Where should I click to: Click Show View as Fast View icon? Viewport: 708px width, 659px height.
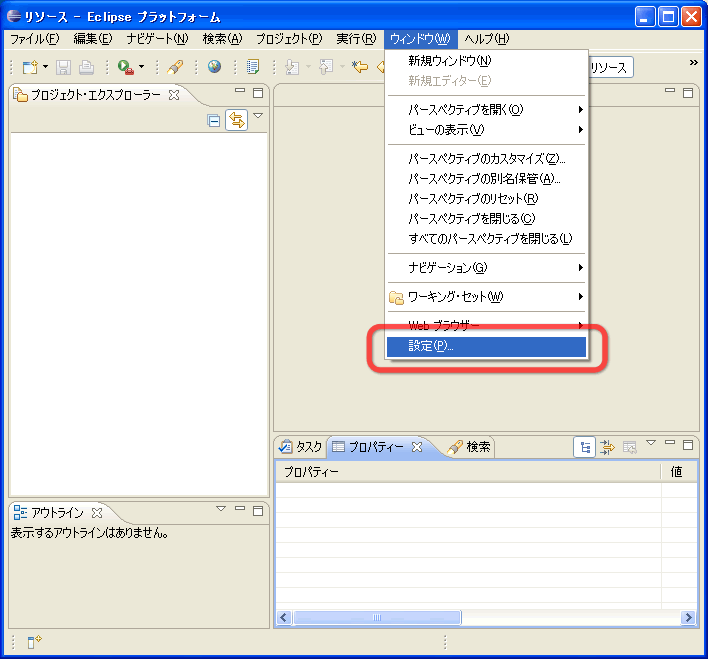tap(34, 642)
